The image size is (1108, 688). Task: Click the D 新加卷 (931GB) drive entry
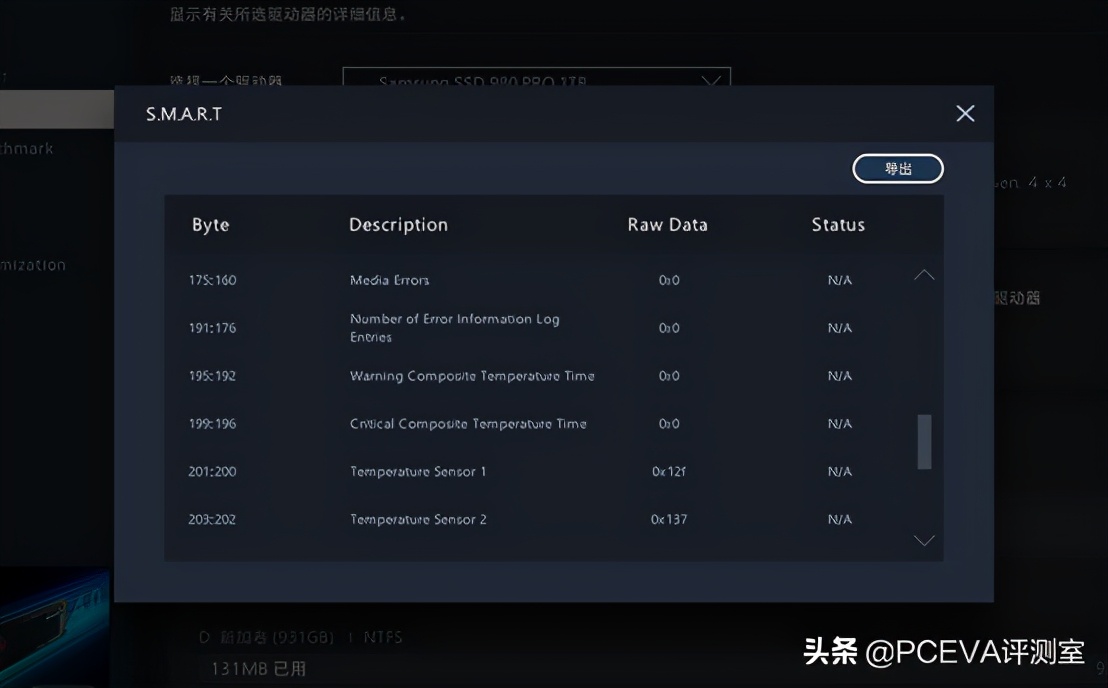pyautogui.click(x=300, y=637)
